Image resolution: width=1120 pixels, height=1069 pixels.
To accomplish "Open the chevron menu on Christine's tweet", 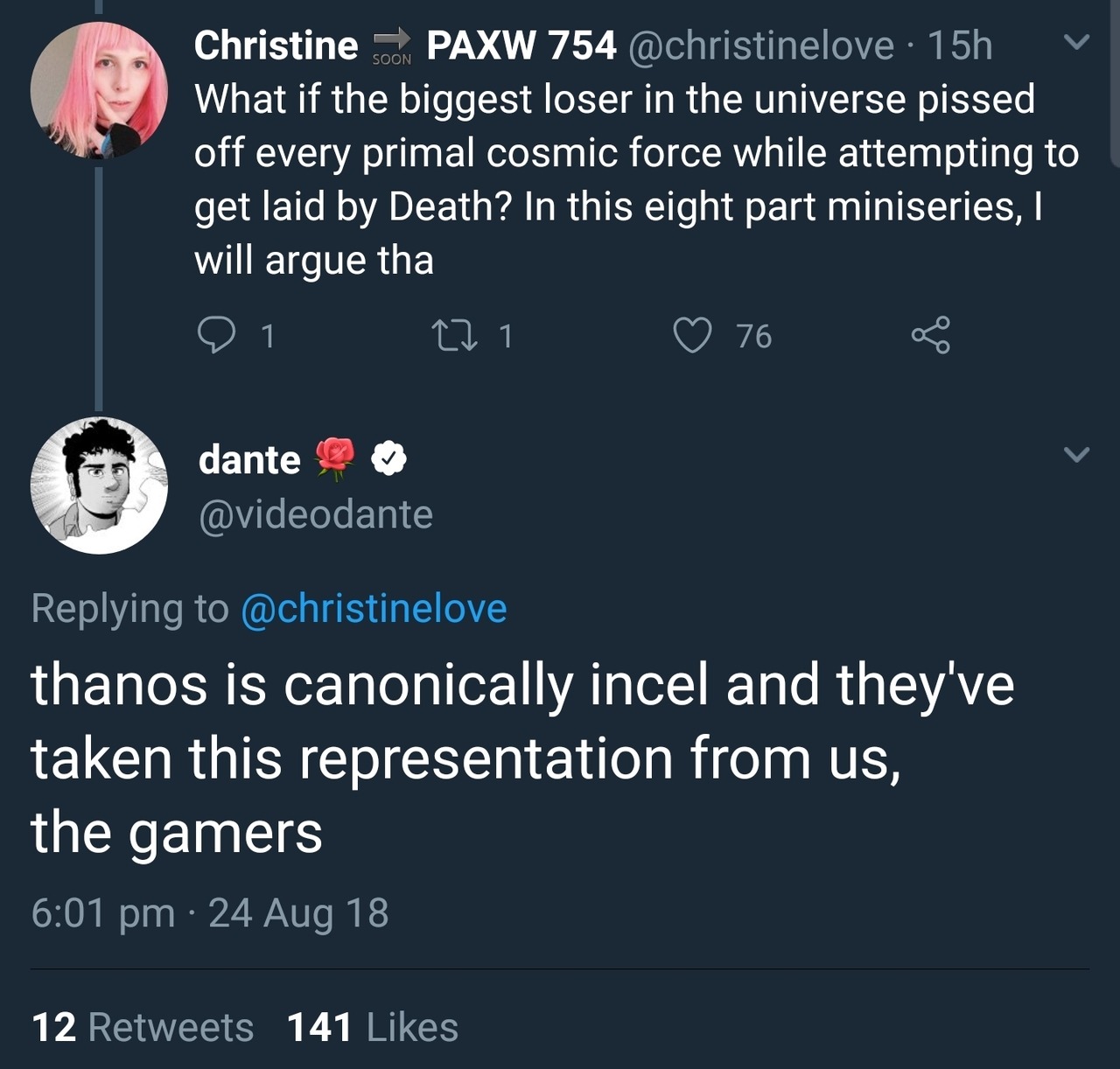I will pos(1076,42).
